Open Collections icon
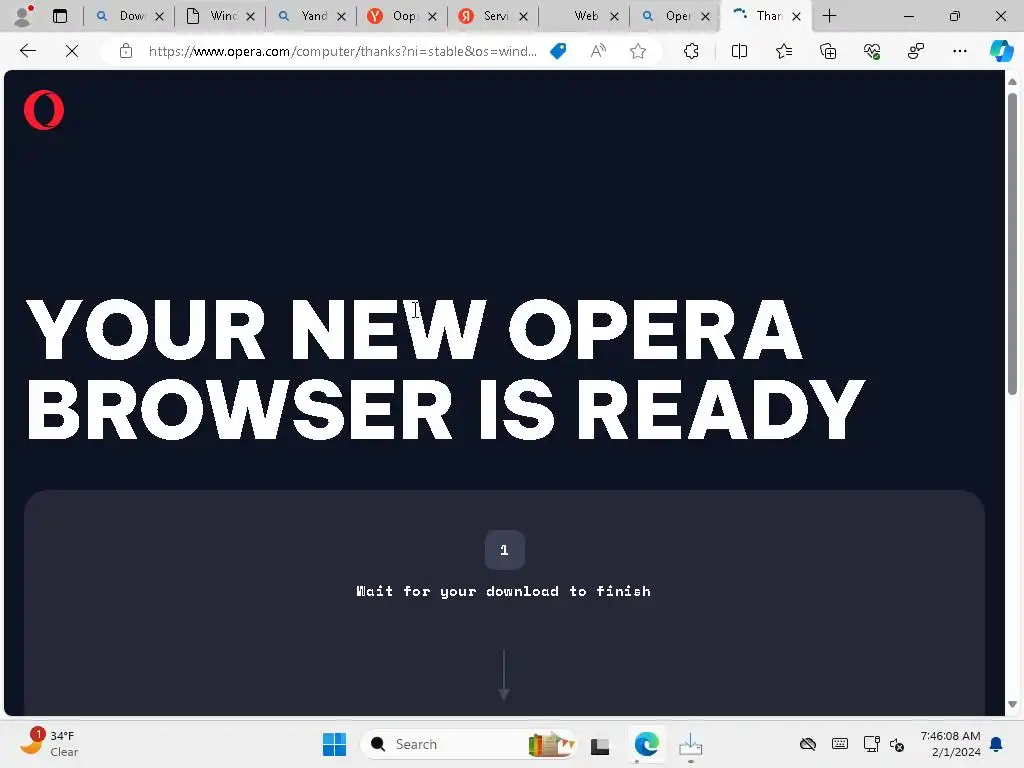 point(828,51)
